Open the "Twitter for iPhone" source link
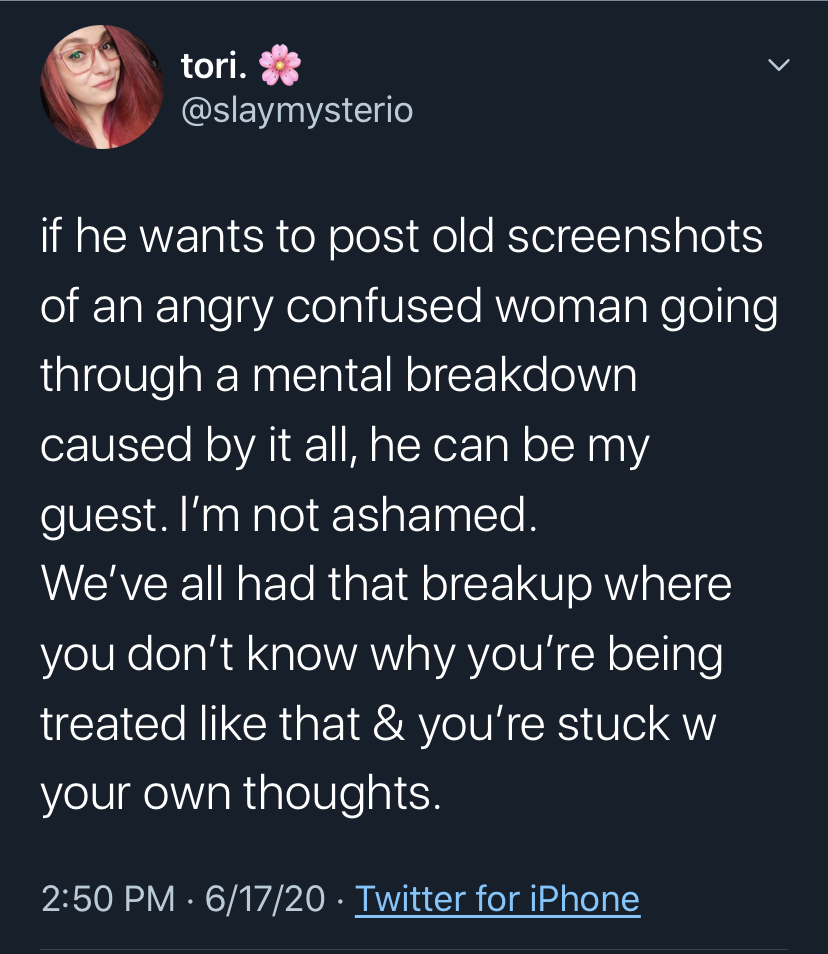This screenshot has width=828, height=954. click(497, 898)
